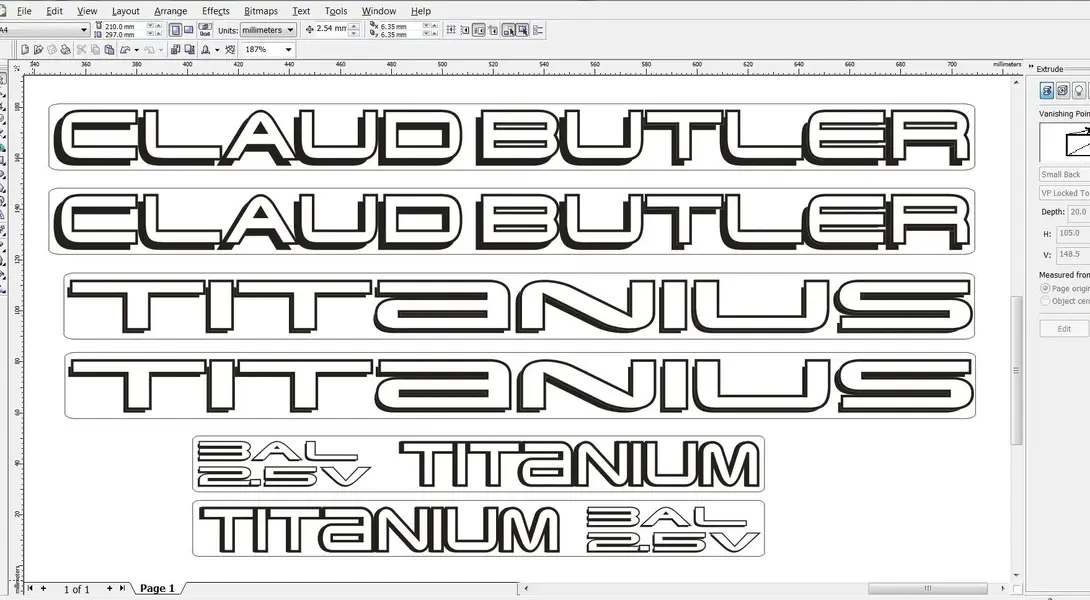Click the vertical scrollbar thumb
This screenshot has height=600, width=1090.
pyautogui.click(x=1016, y=371)
